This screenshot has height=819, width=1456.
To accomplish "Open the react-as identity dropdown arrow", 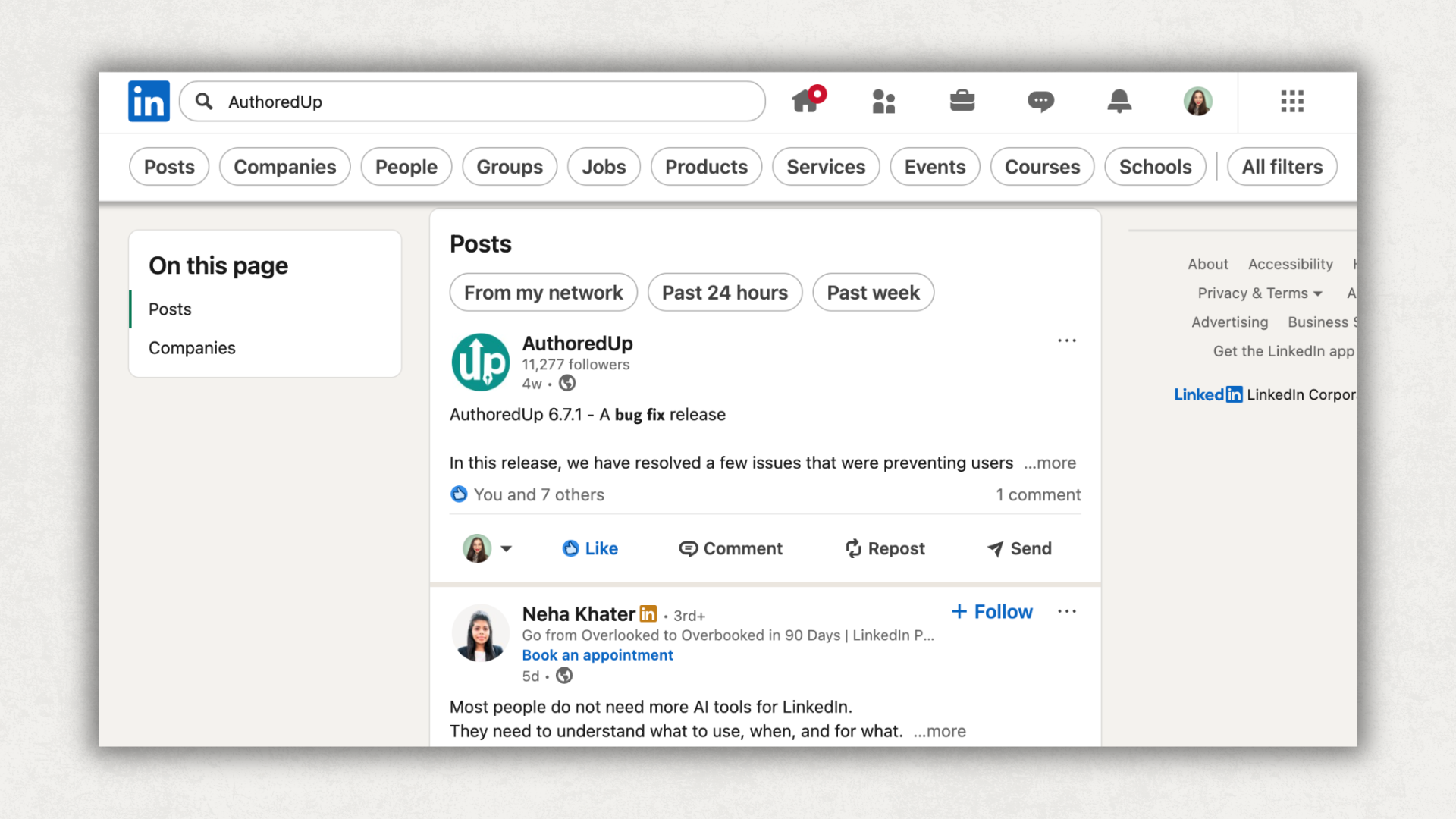I will tap(506, 548).
